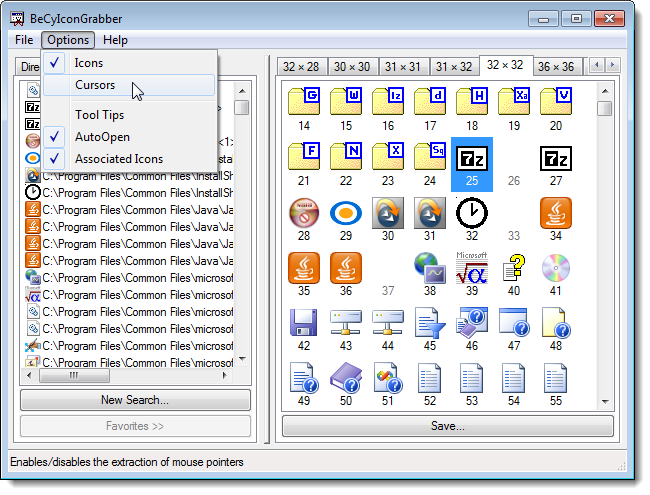Click file list scrollbar up arrow
The image size is (650, 495).
(x=242, y=91)
